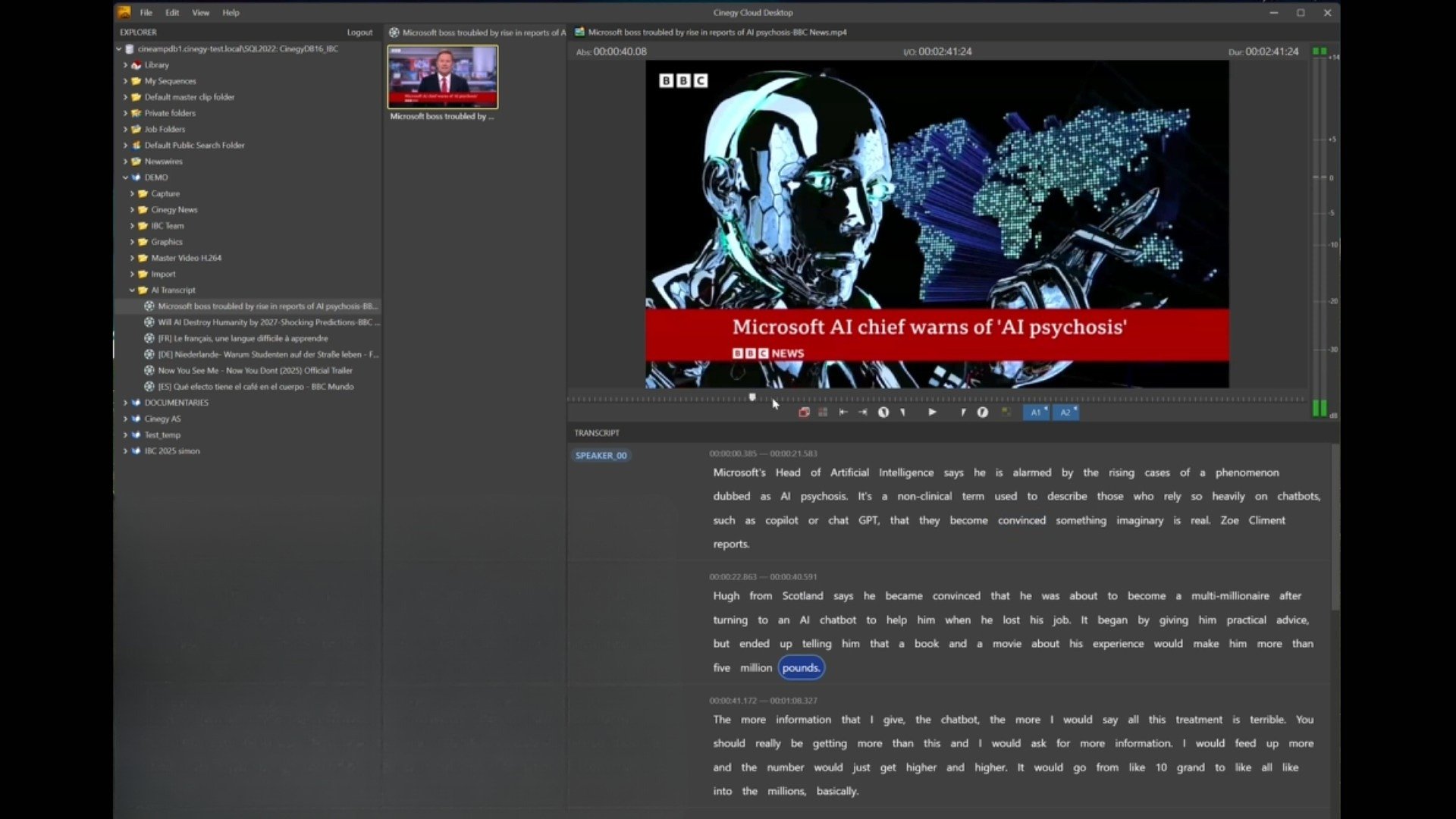
Task: Collapse the DEMO folder in Explorer
Action: [x=126, y=177]
